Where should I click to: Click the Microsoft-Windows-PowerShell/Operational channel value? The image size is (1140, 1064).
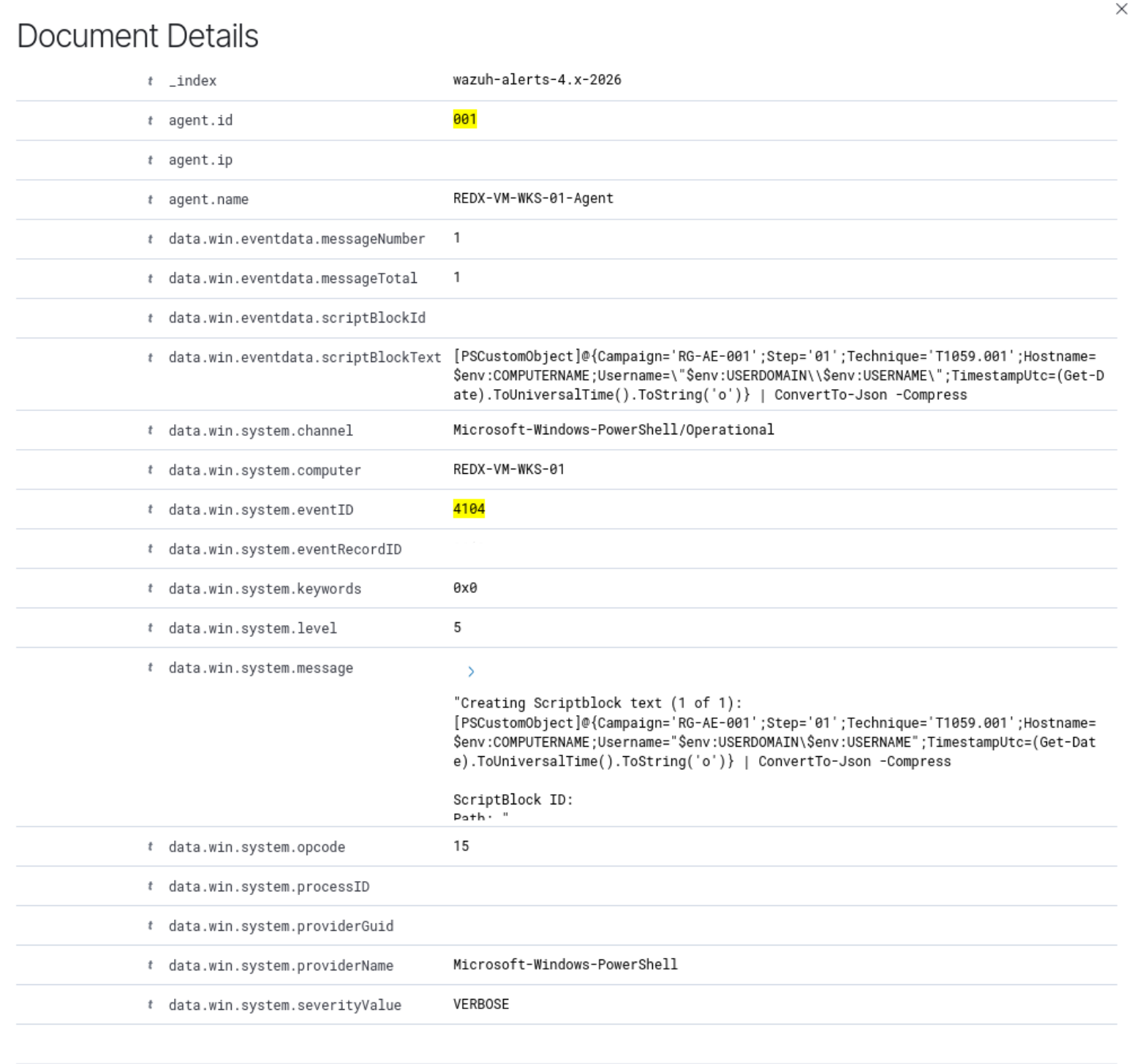click(x=614, y=429)
